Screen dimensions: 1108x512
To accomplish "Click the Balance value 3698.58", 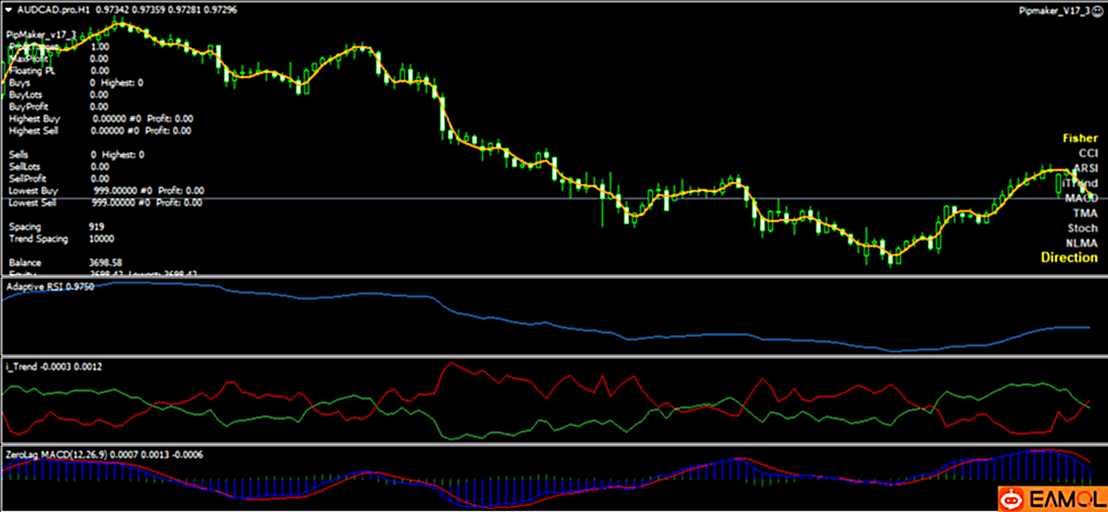I will (105, 262).
